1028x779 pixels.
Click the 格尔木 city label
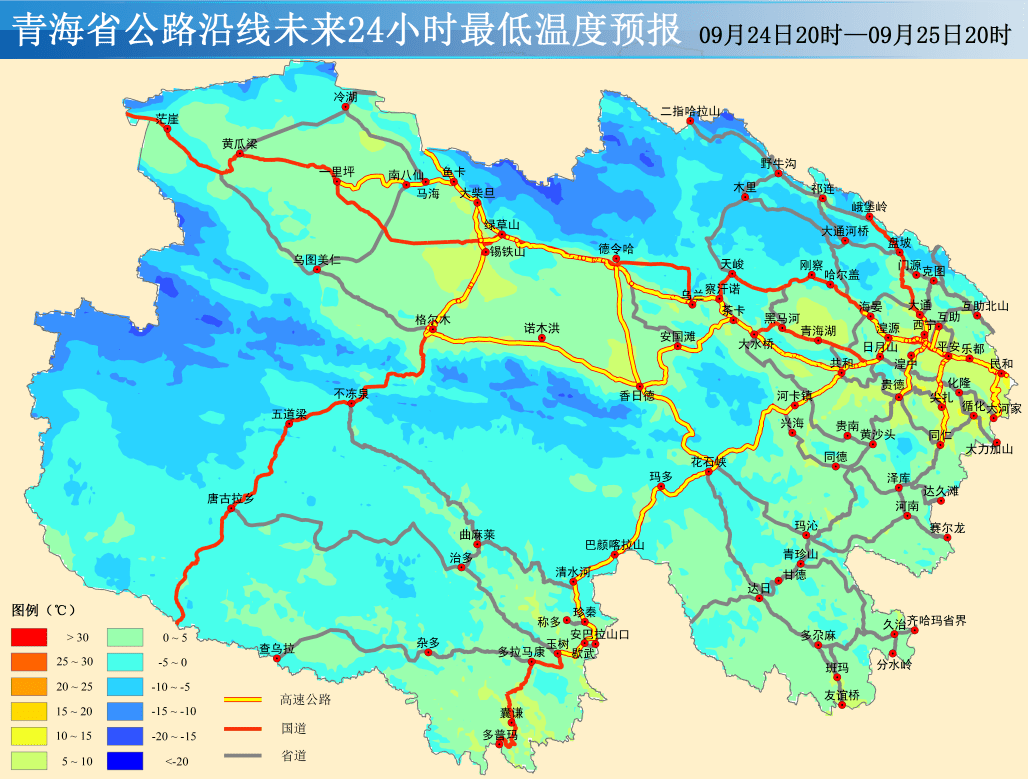(x=433, y=320)
